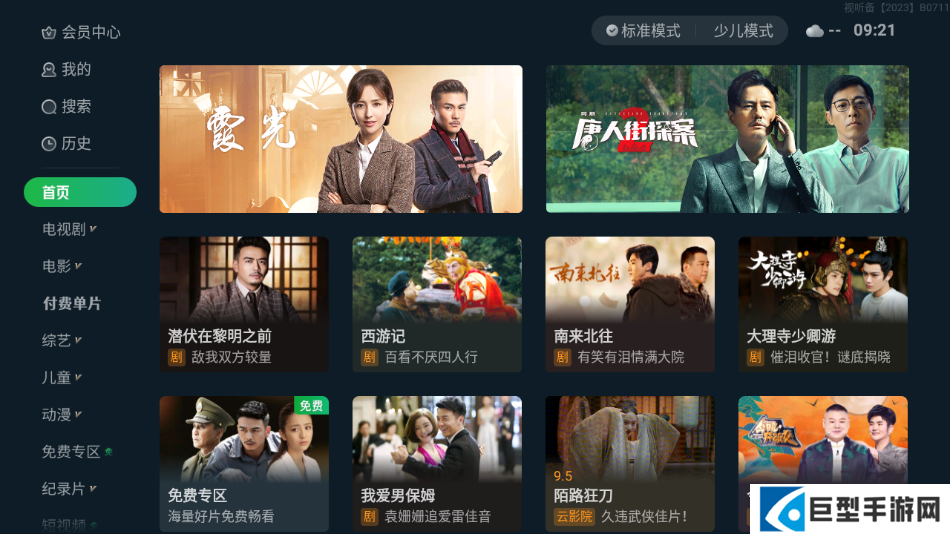Switch to 少儿模式
950x534 pixels.
[743, 30]
